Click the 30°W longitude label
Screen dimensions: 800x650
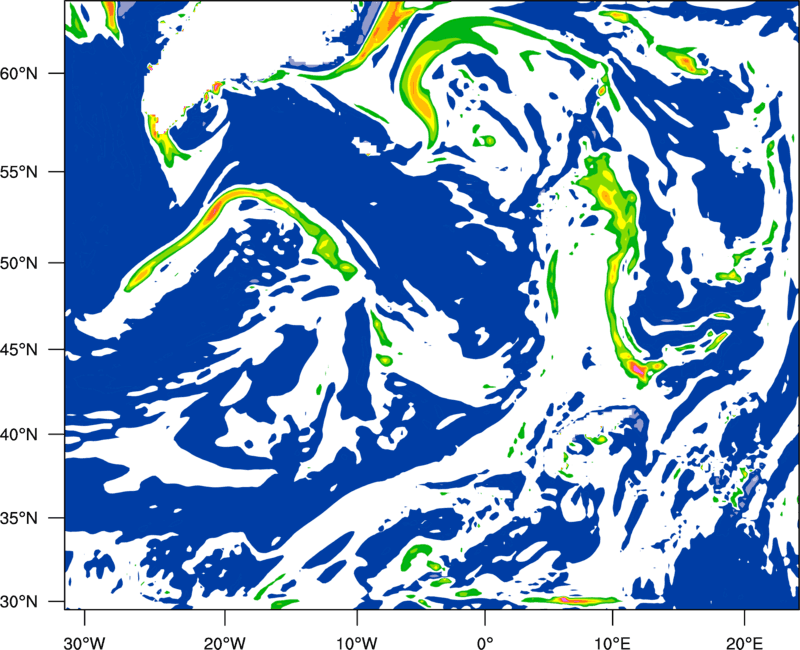tap(85, 642)
